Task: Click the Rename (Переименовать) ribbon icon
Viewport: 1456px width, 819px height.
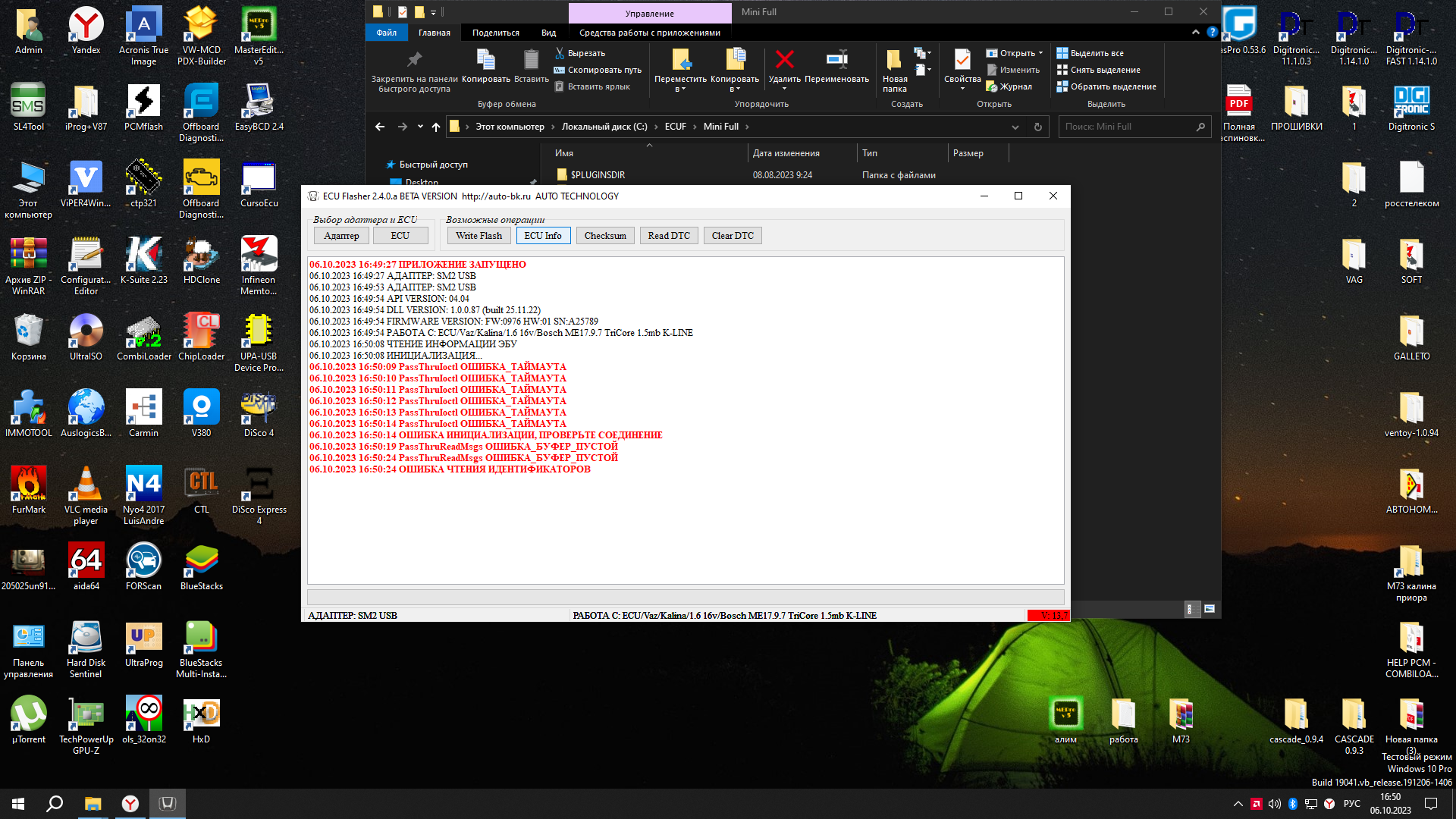Action: pyautogui.click(x=836, y=60)
